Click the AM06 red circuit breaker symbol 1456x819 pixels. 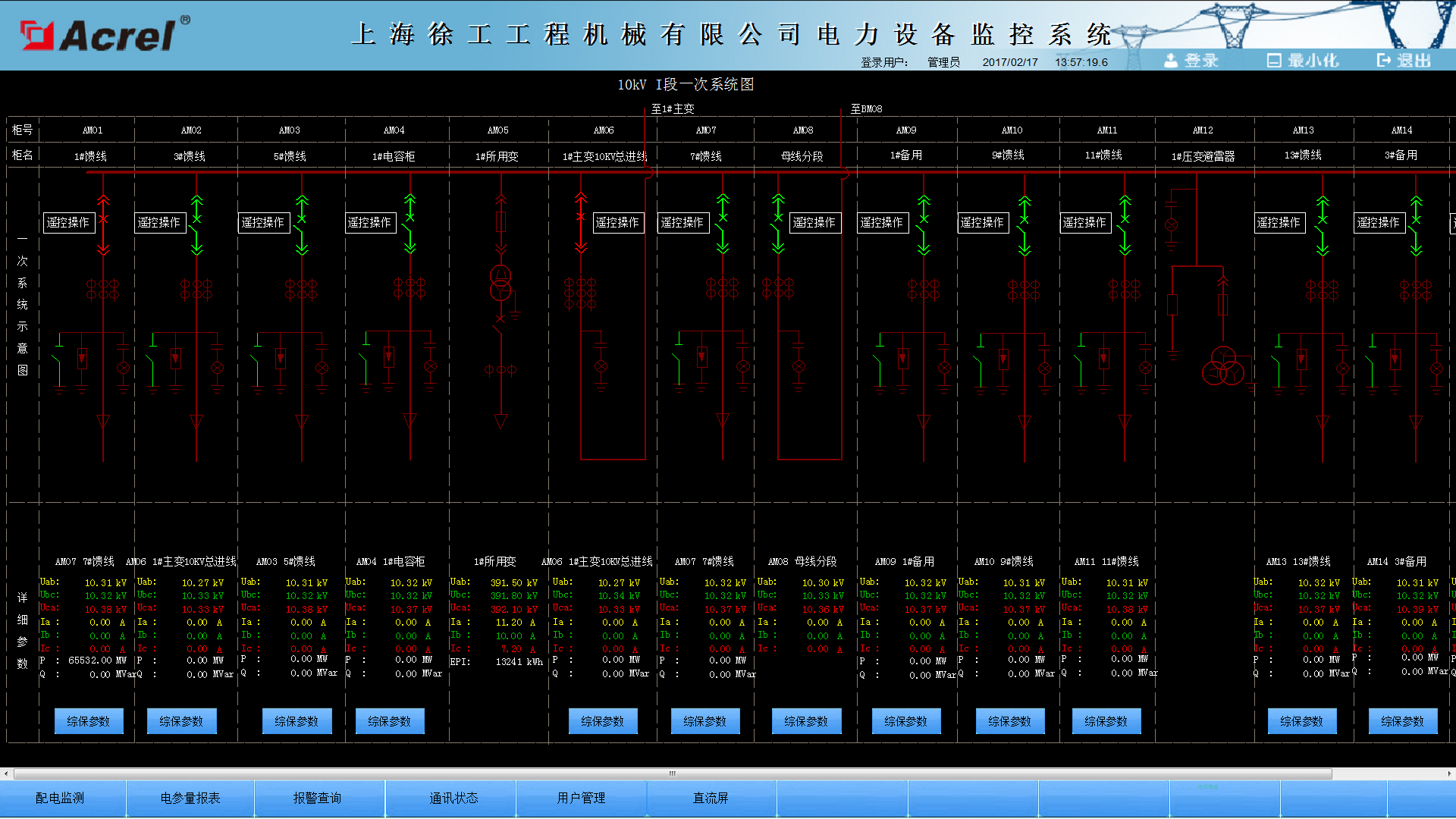point(581,222)
